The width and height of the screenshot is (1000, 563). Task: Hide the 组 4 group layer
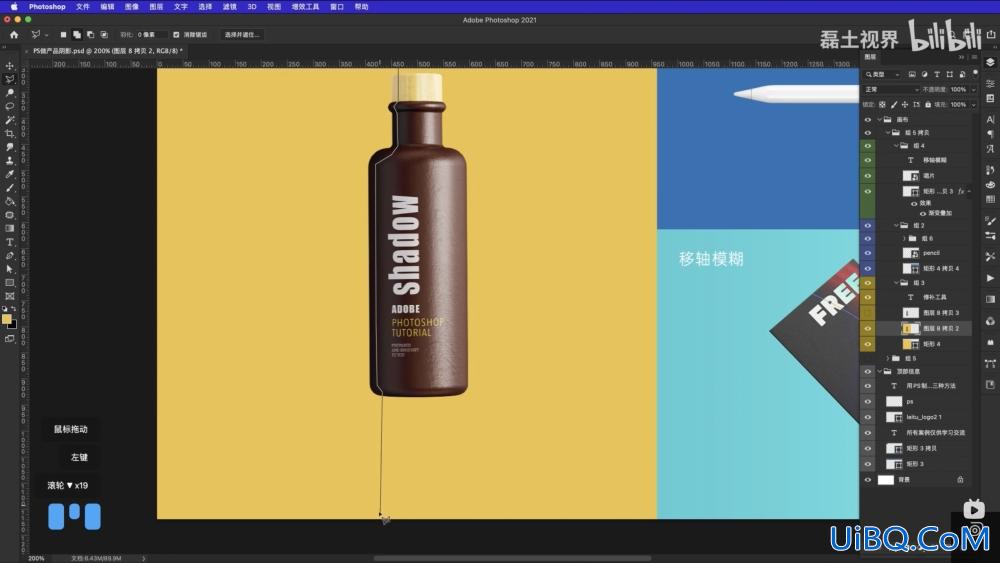click(x=867, y=145)
